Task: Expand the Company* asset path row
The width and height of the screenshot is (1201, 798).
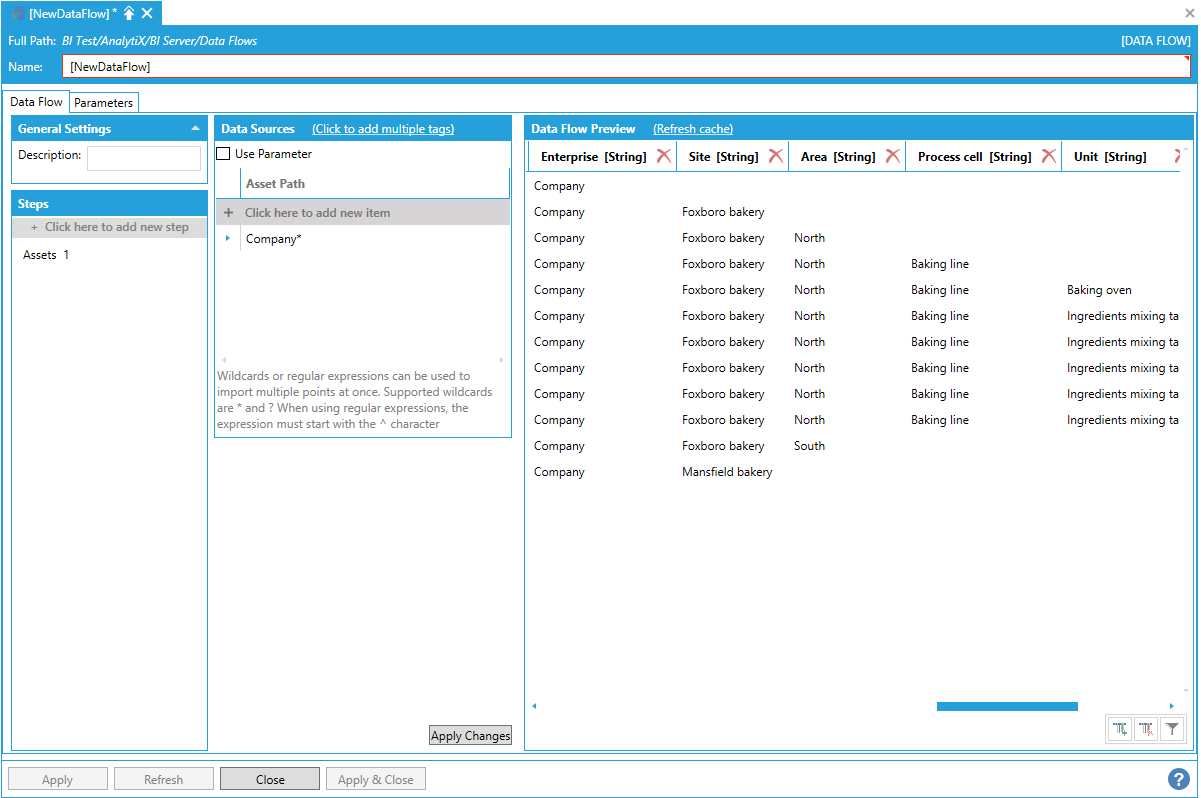Action: click(228, 239)
